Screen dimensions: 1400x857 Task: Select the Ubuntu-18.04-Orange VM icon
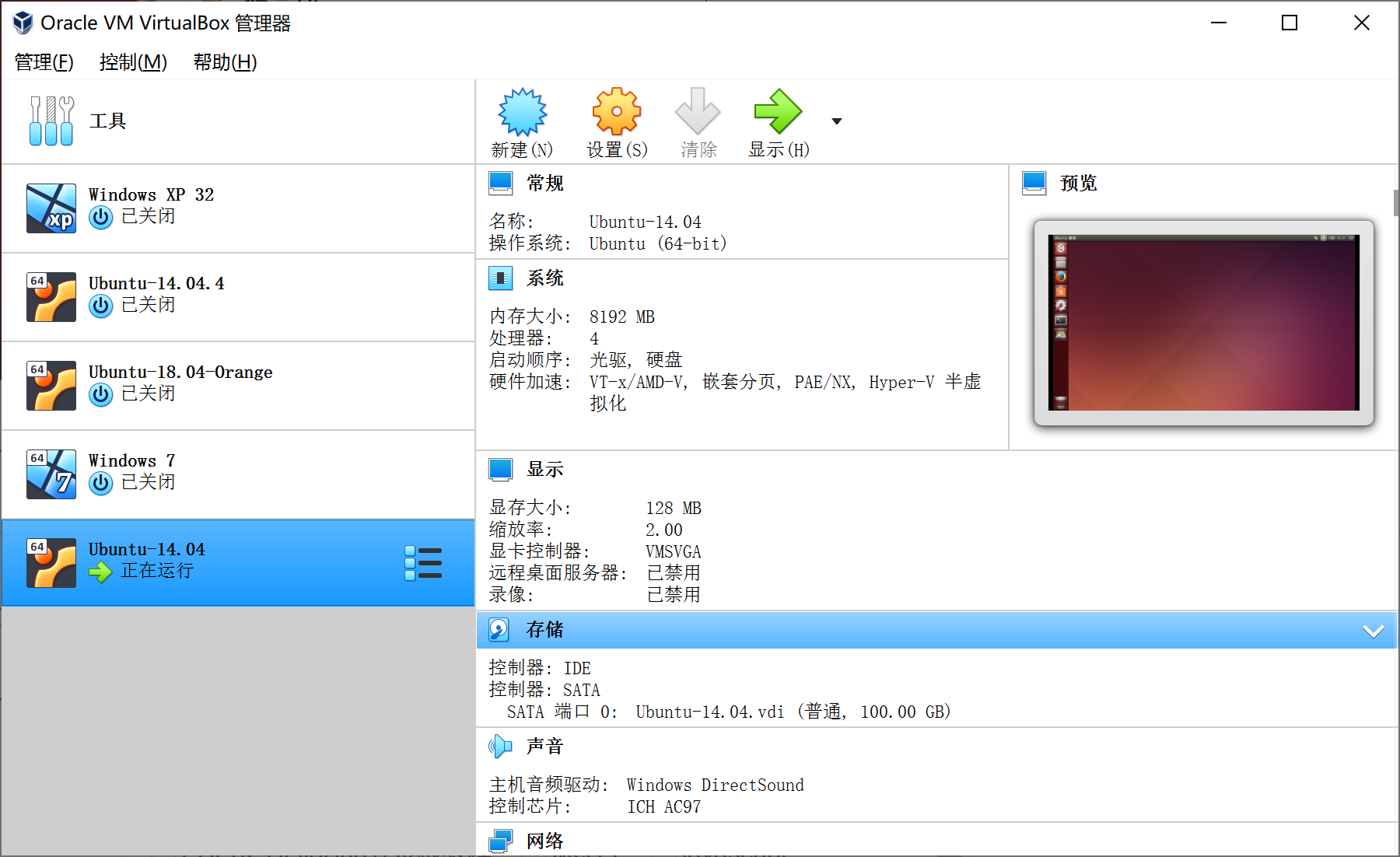click(51, 386)
